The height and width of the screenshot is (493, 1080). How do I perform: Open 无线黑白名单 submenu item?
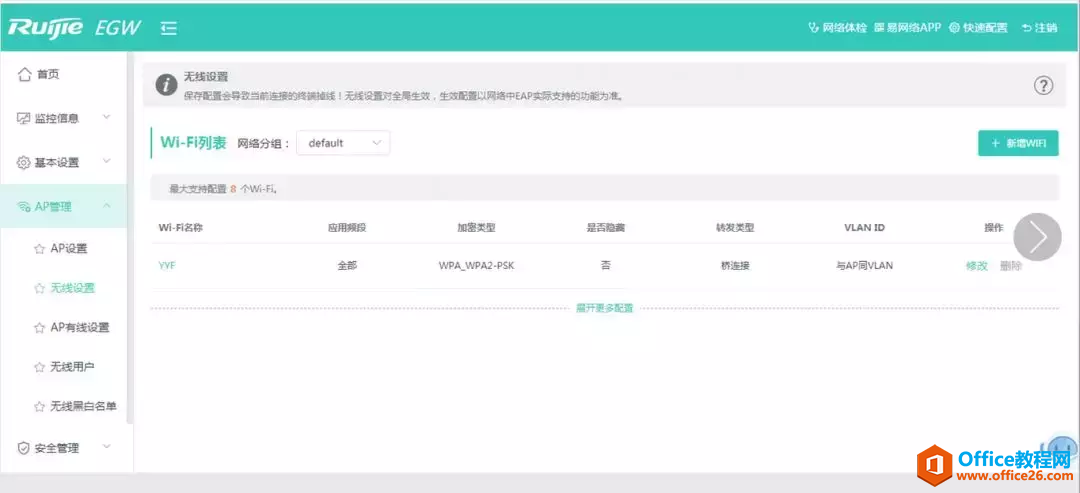pyautogui.click(x=83, y=406)
